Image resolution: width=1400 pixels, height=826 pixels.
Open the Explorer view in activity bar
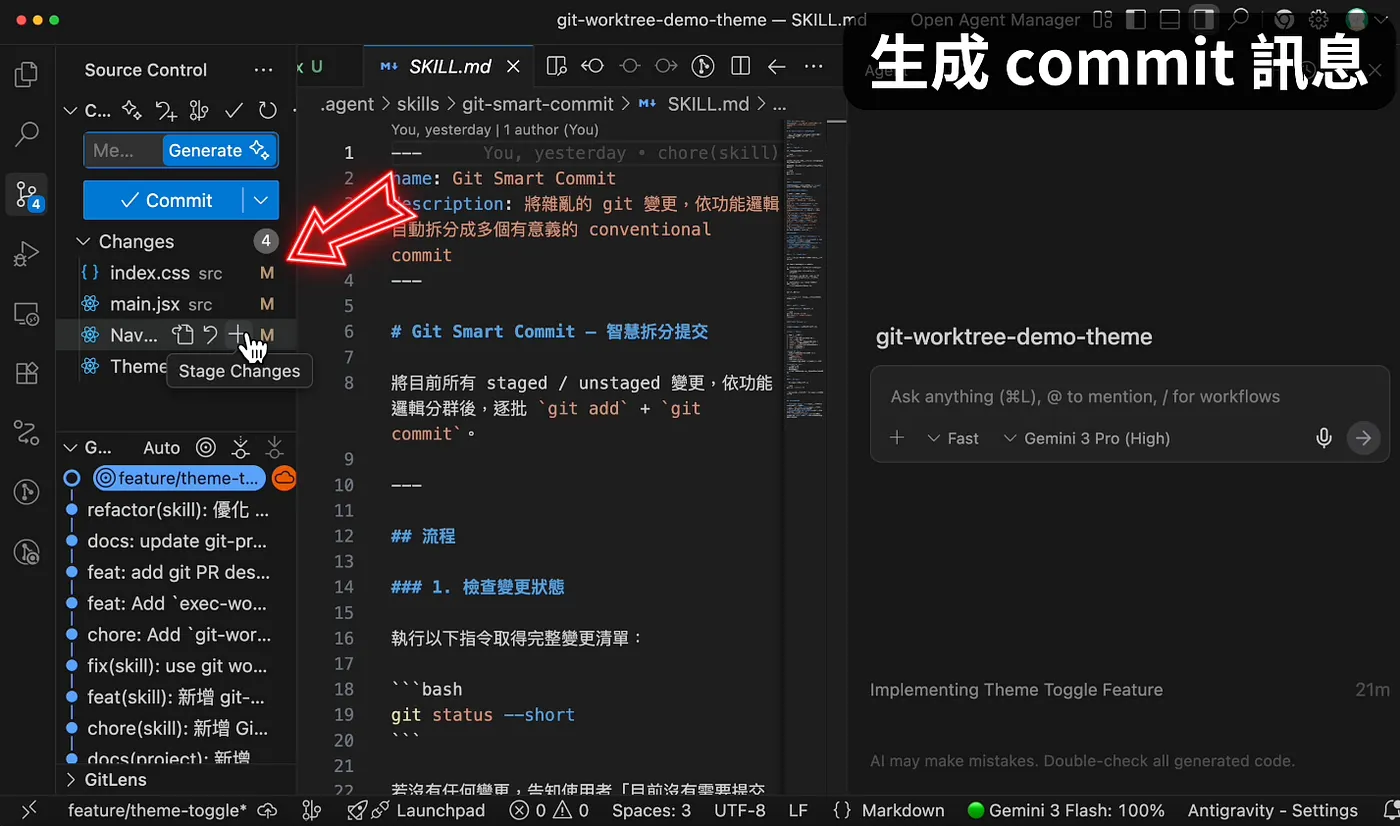tap(27, 74)
